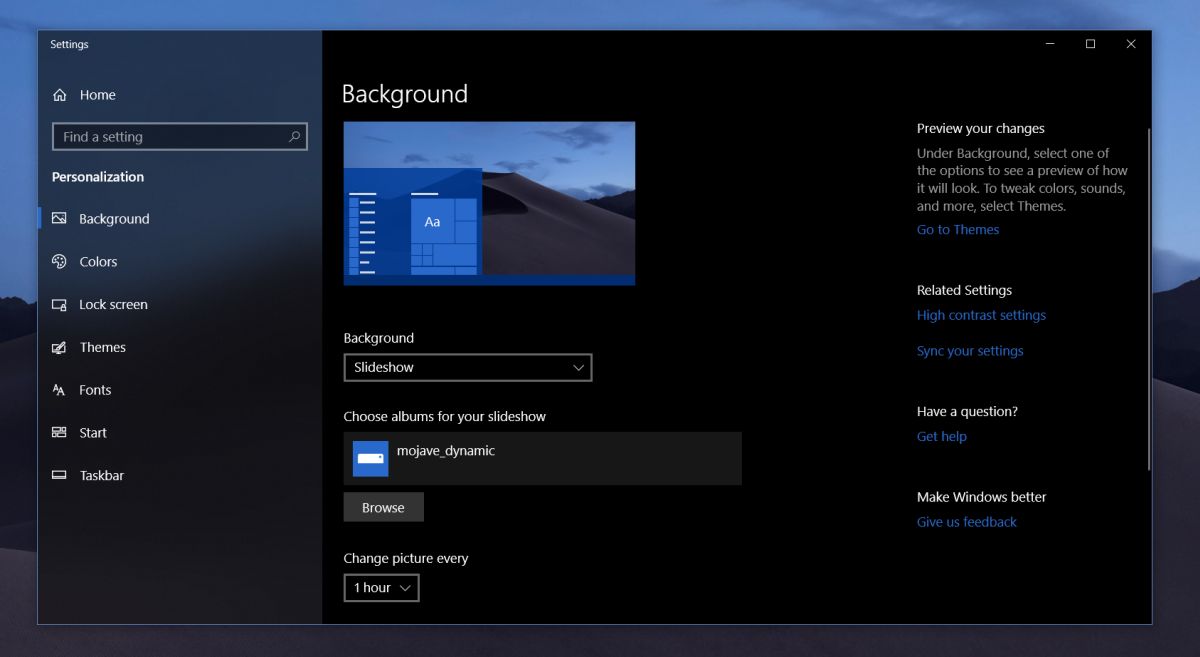
Task: Click the Lock screen icon in sidebar
Action: coord(61,304)
